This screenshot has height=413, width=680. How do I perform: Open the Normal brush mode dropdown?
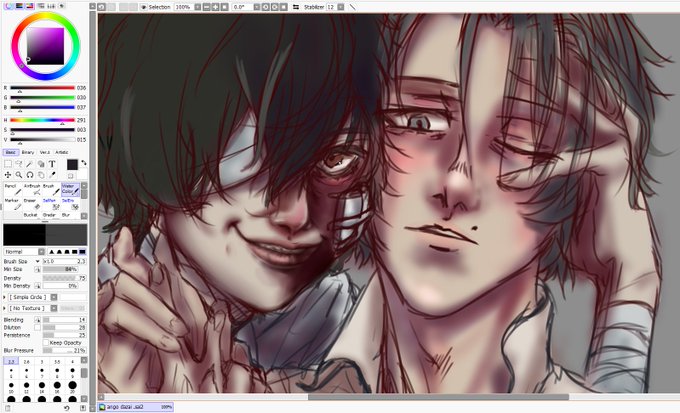coord(25,252)
